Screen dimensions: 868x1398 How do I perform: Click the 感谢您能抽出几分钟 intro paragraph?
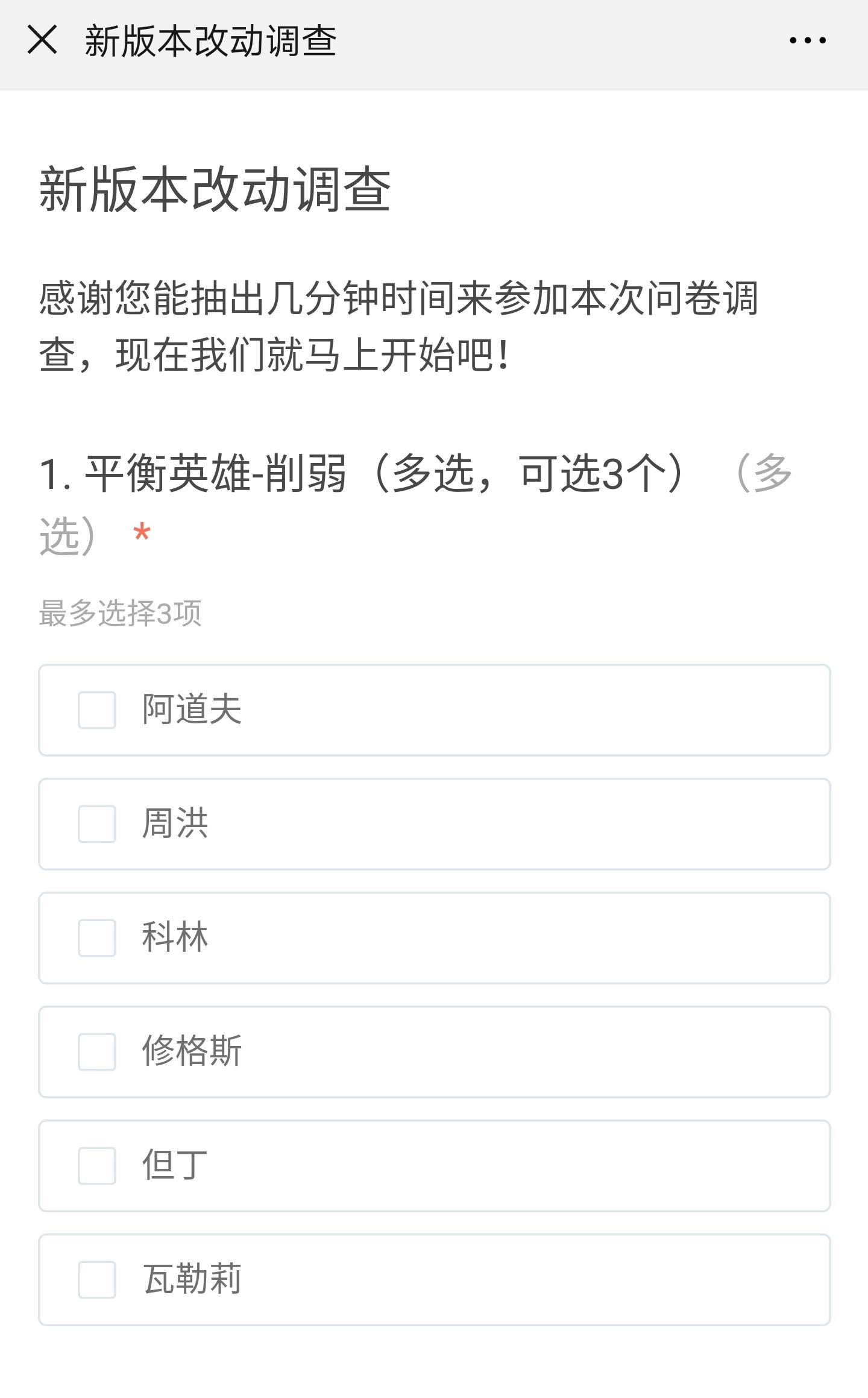click(398, 326)
